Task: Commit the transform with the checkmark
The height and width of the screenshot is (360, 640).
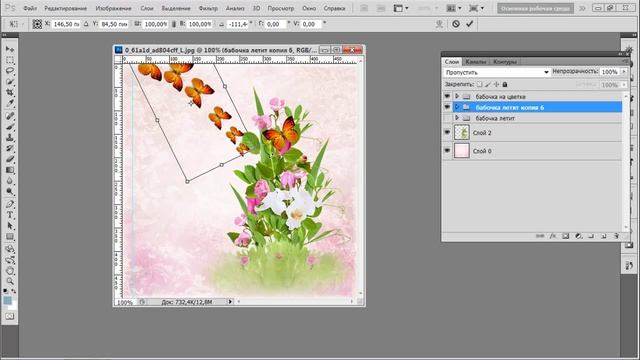Action: (x=469, y=24)
